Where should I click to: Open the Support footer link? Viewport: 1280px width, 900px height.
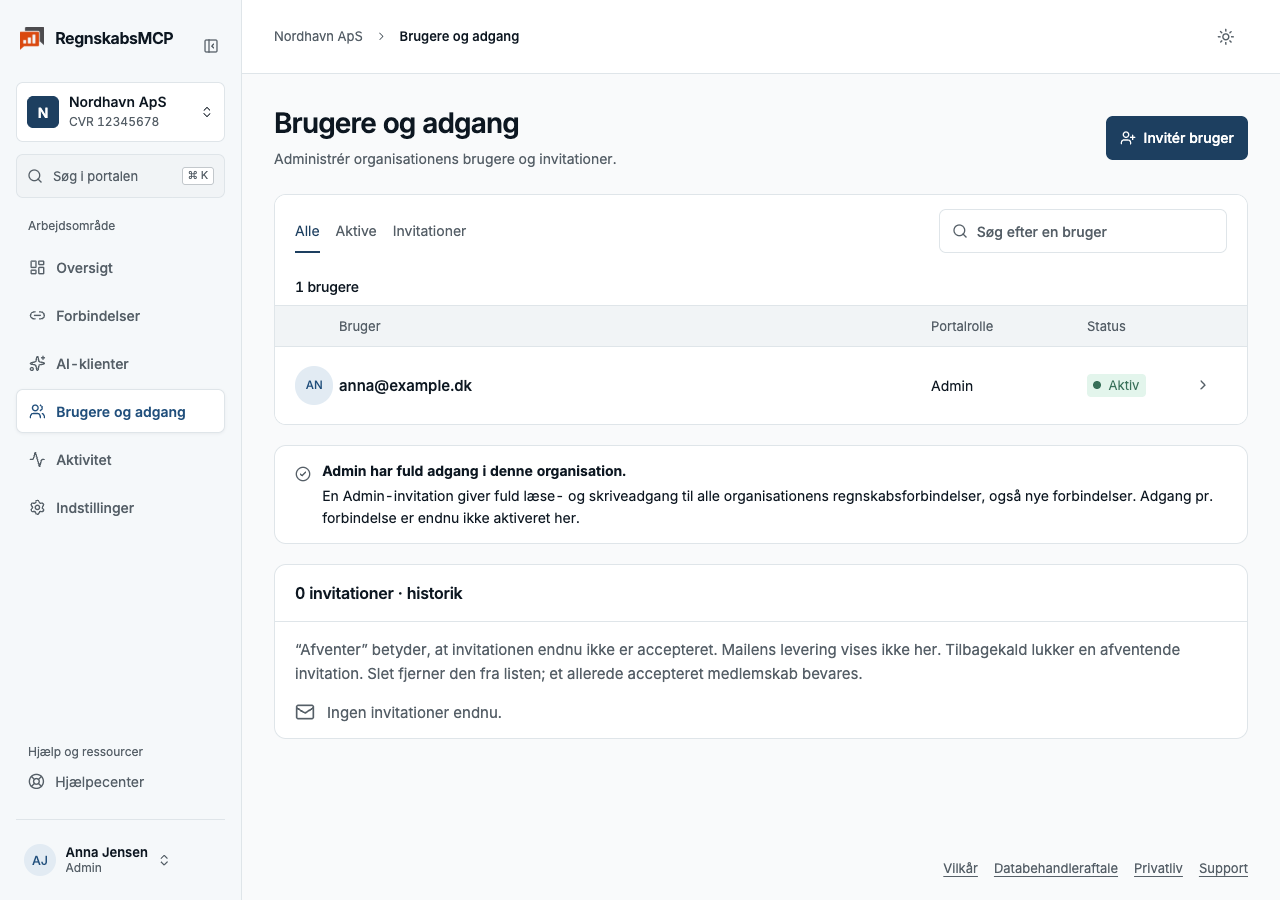[x=1223, y=868]
